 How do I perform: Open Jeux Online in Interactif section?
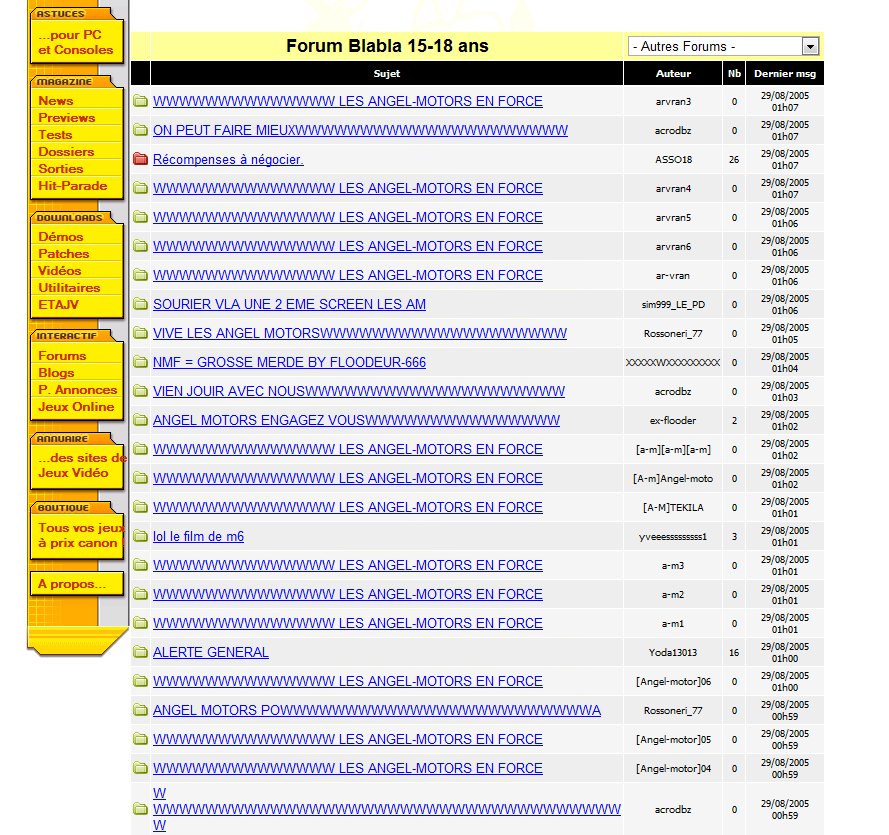76,407
